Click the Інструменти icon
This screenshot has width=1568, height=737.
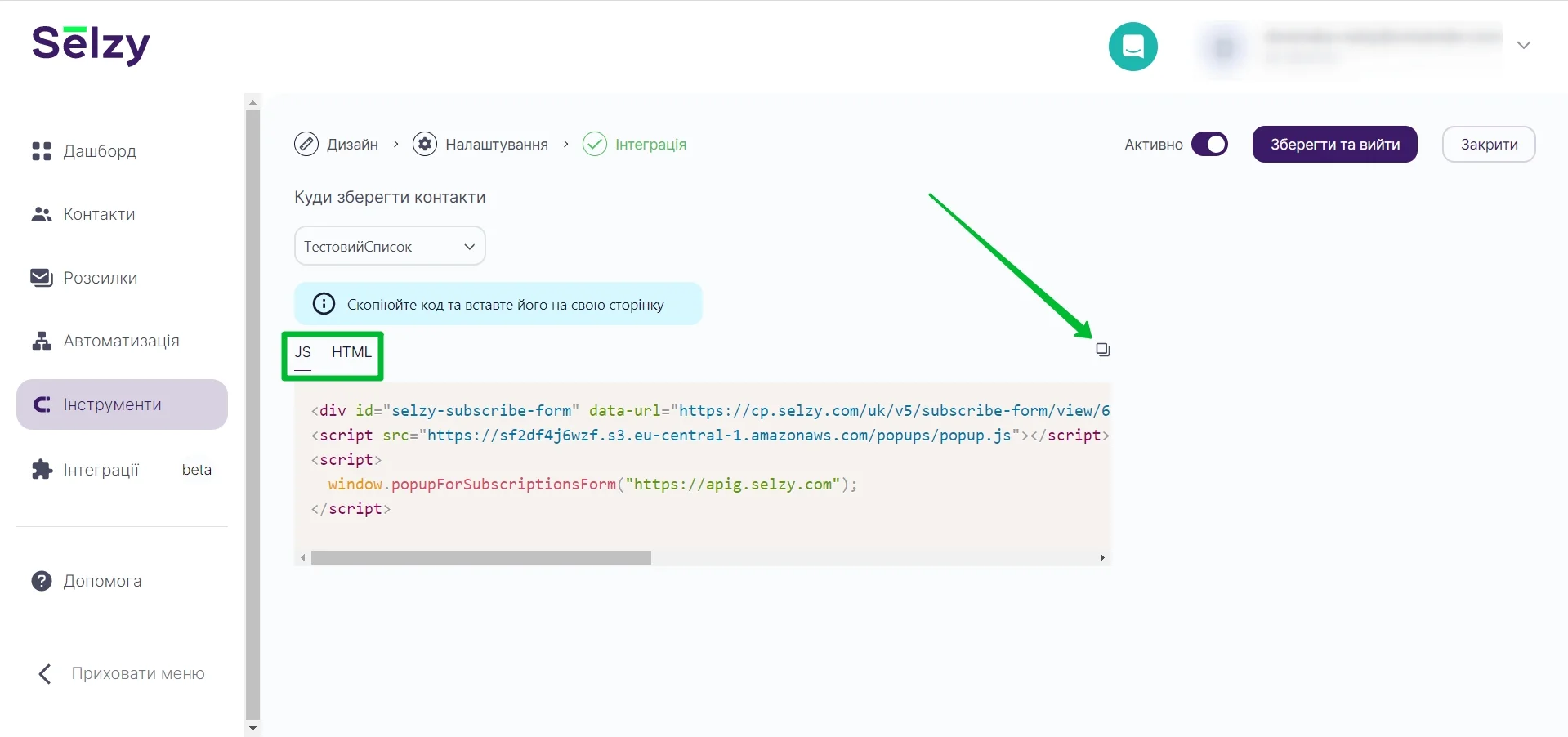pos(42,404)
